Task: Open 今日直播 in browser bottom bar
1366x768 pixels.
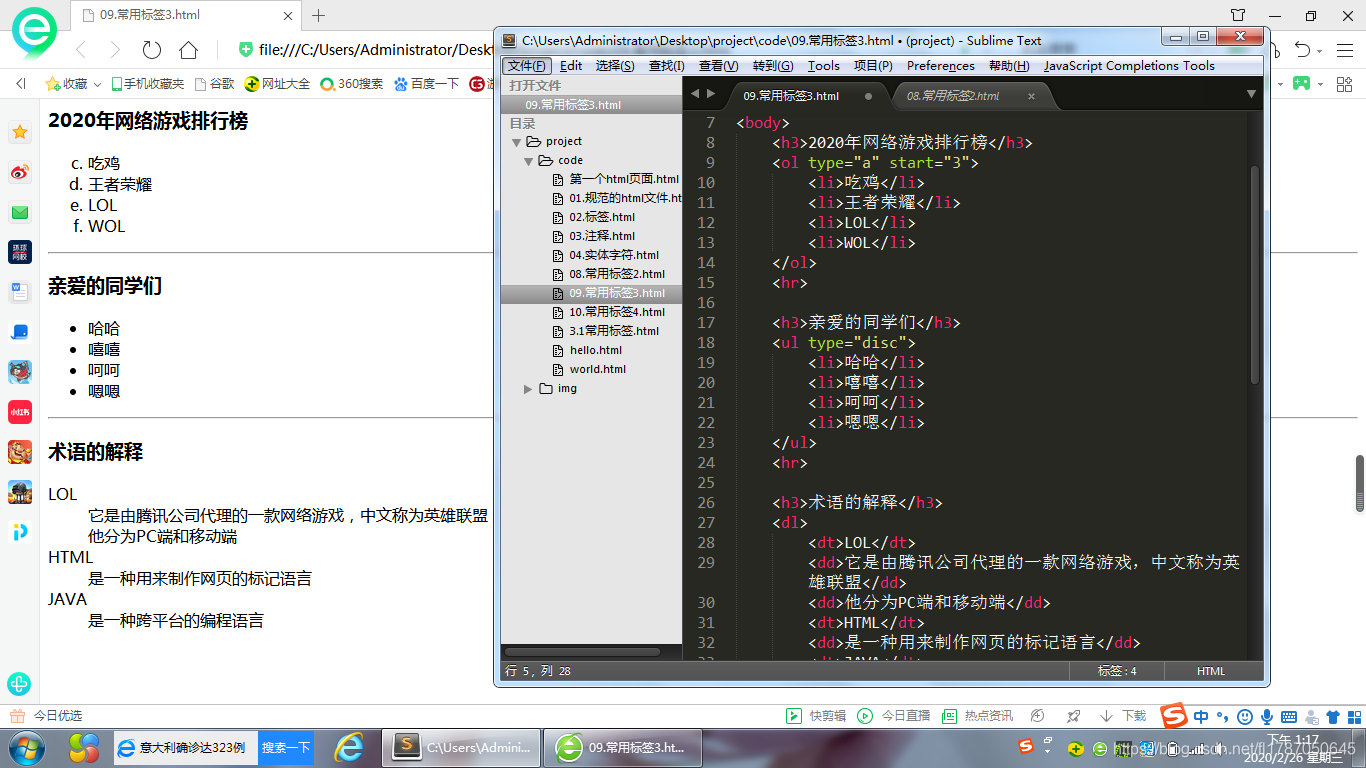Action: tap(895, 716)
